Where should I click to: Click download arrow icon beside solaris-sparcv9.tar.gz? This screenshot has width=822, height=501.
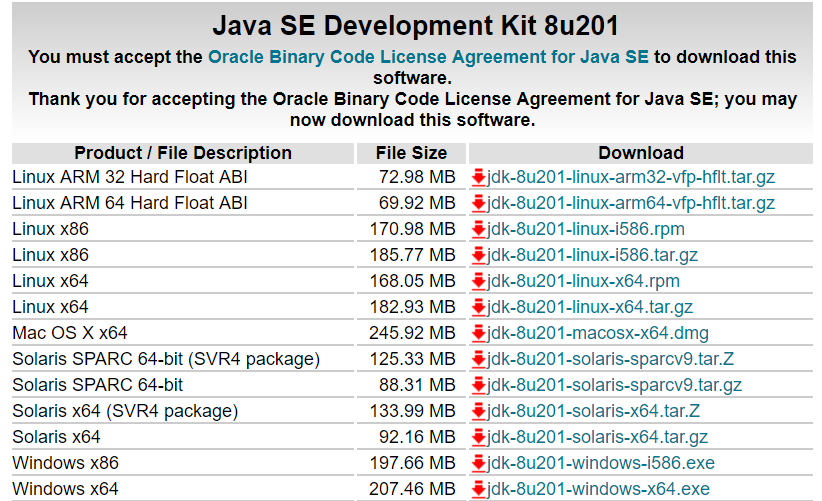[478, 385]
